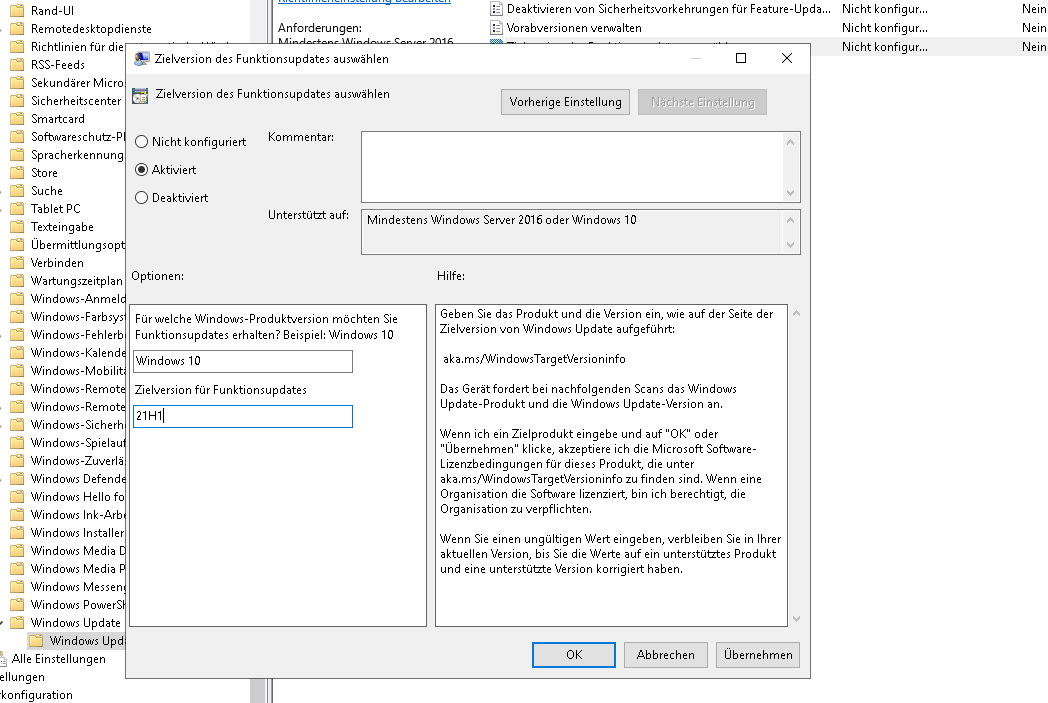Image resolution: width=1048 pixels, height=703 pixels.
Task: Click the icon next to 'Vorabversionen verwalten'
Action: (495, 28)
